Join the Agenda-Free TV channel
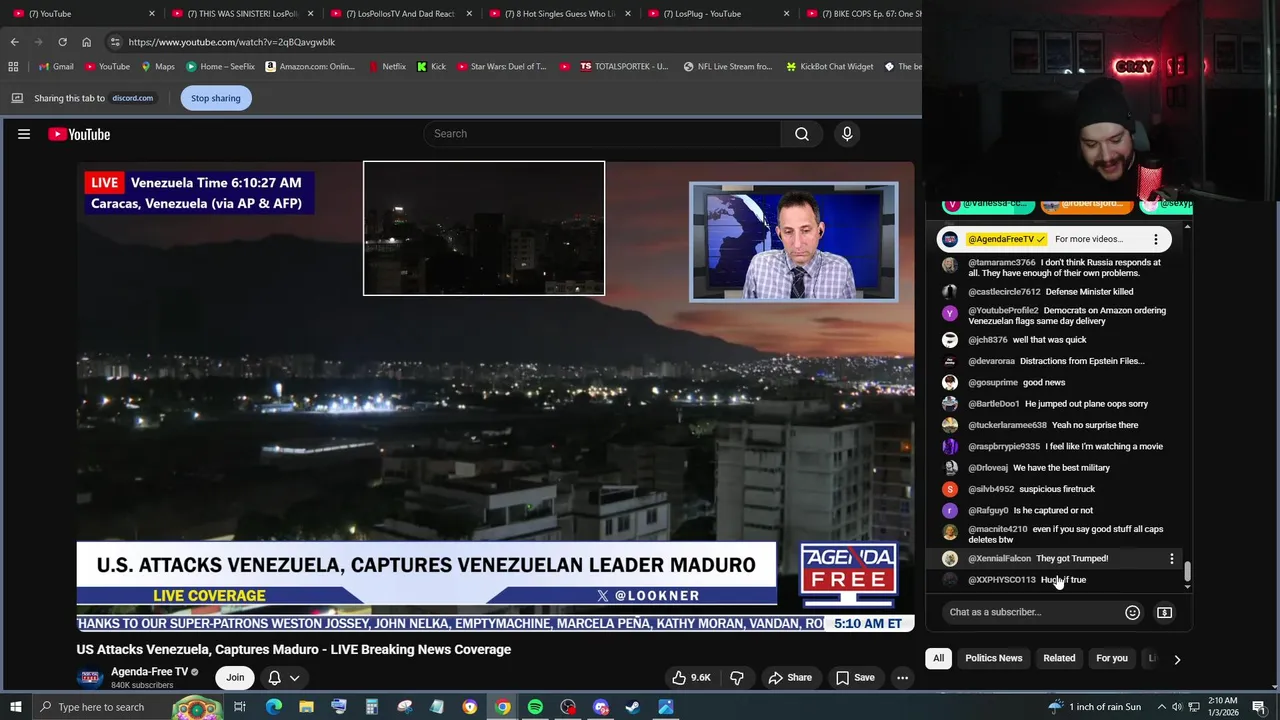This screenshot has height=720, width=1280. [x=235, y=677]
